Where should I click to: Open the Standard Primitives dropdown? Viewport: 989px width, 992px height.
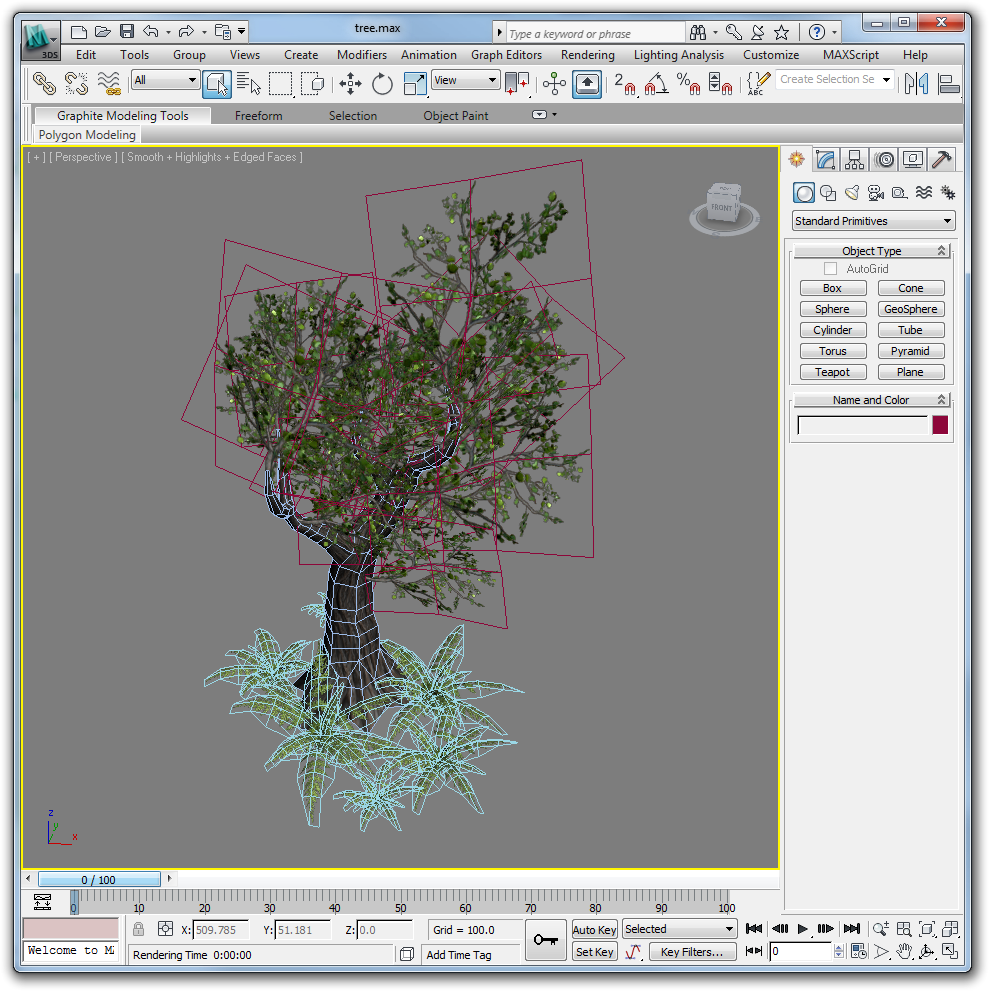(873, 221)
